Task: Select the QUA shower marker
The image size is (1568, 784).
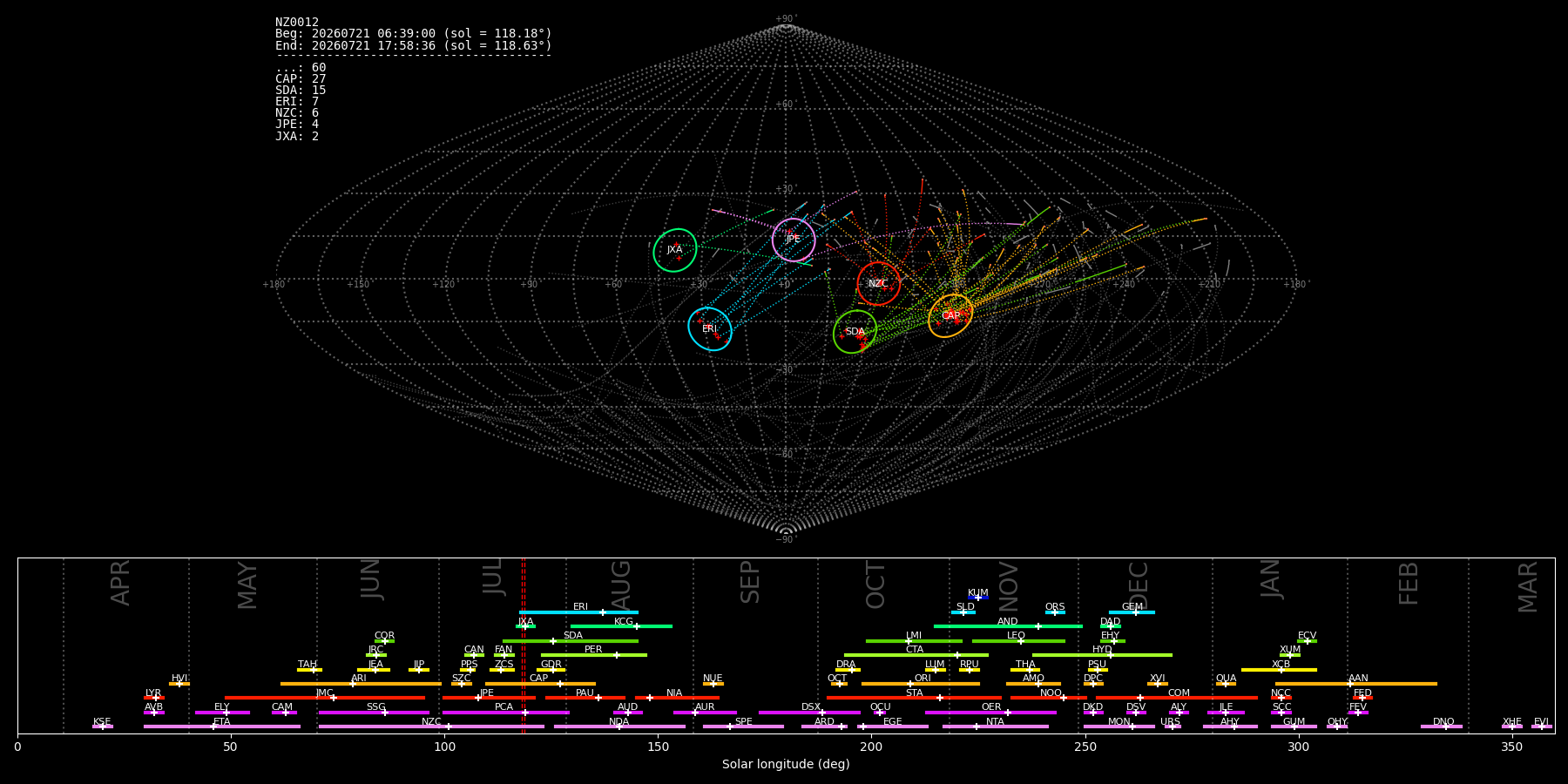Action: [x=1226, y=684]
